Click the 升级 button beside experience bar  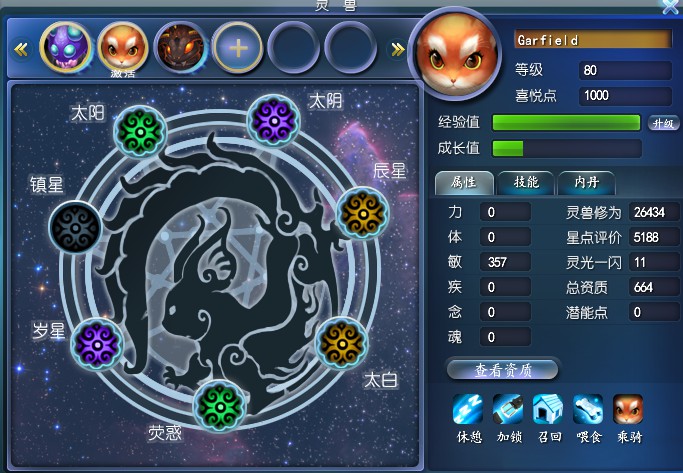(663, 123)
